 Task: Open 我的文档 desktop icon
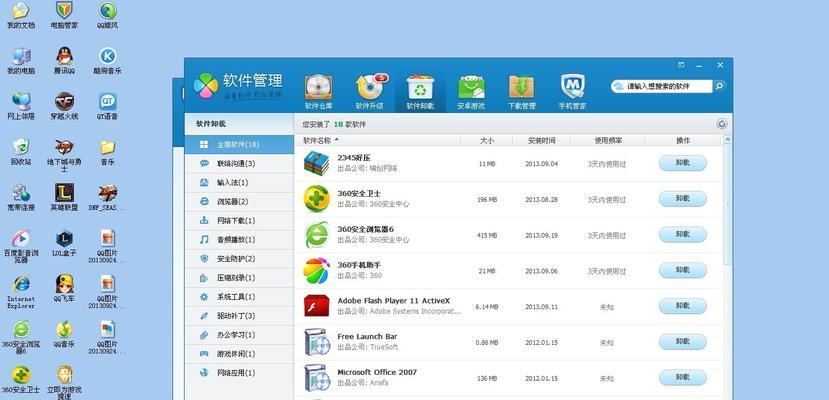tap(21, 15)
